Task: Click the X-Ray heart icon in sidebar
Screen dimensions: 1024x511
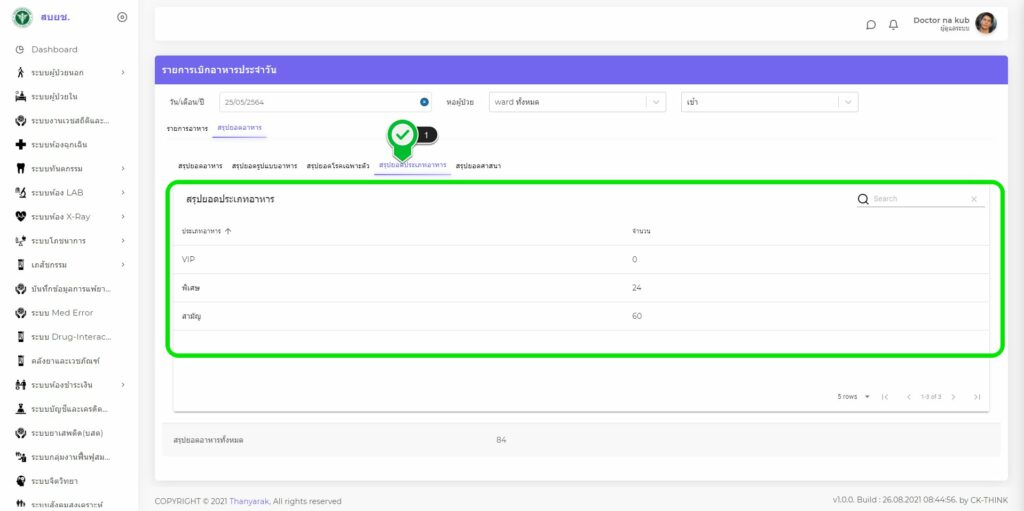Action: point(20,216)
